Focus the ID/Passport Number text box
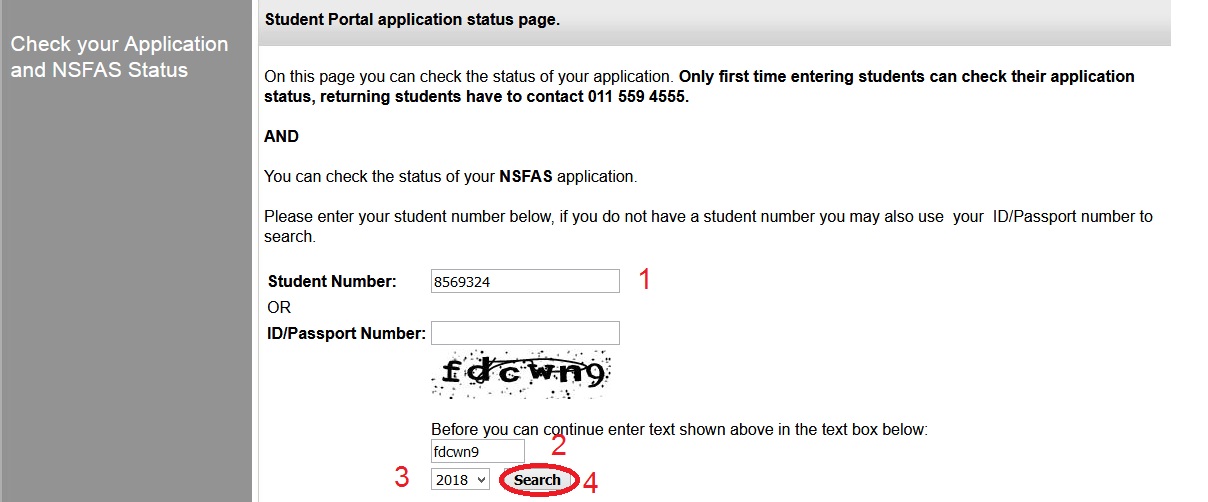Viewport: 1208px width, 502px height. click(x=525, y=333)
